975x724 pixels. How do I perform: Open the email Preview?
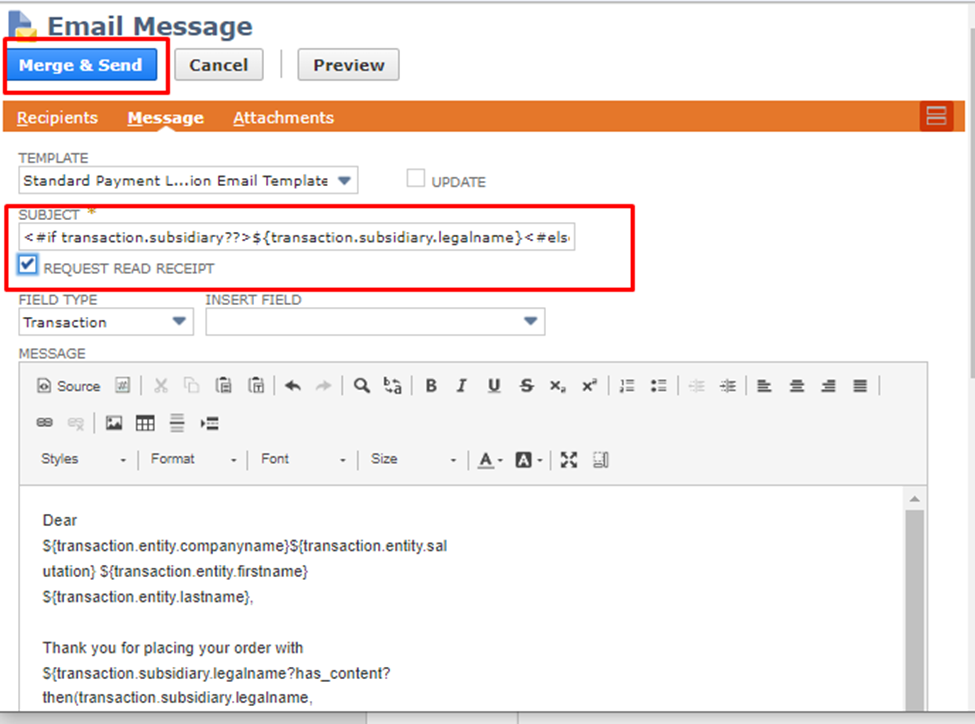click(x=348, y=65)
